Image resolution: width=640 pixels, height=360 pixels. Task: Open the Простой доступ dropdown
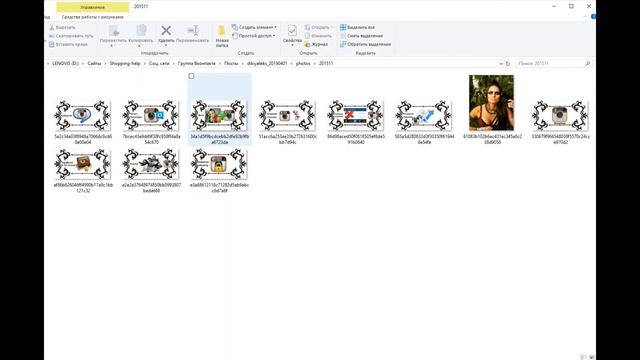[x=253, y=36]
